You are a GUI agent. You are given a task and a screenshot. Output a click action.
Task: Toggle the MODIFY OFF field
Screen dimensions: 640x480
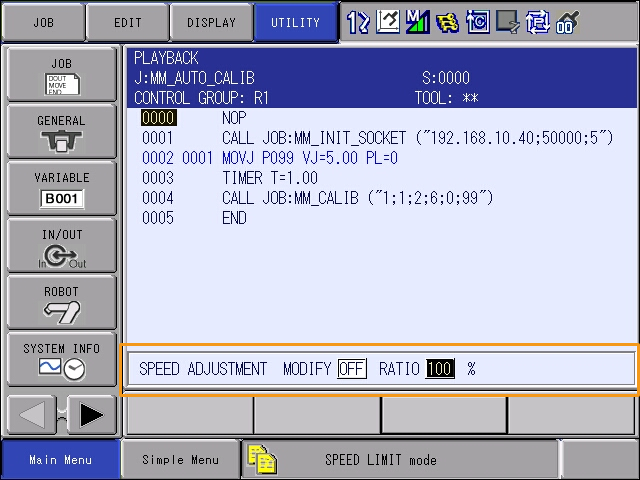(352, 369)
